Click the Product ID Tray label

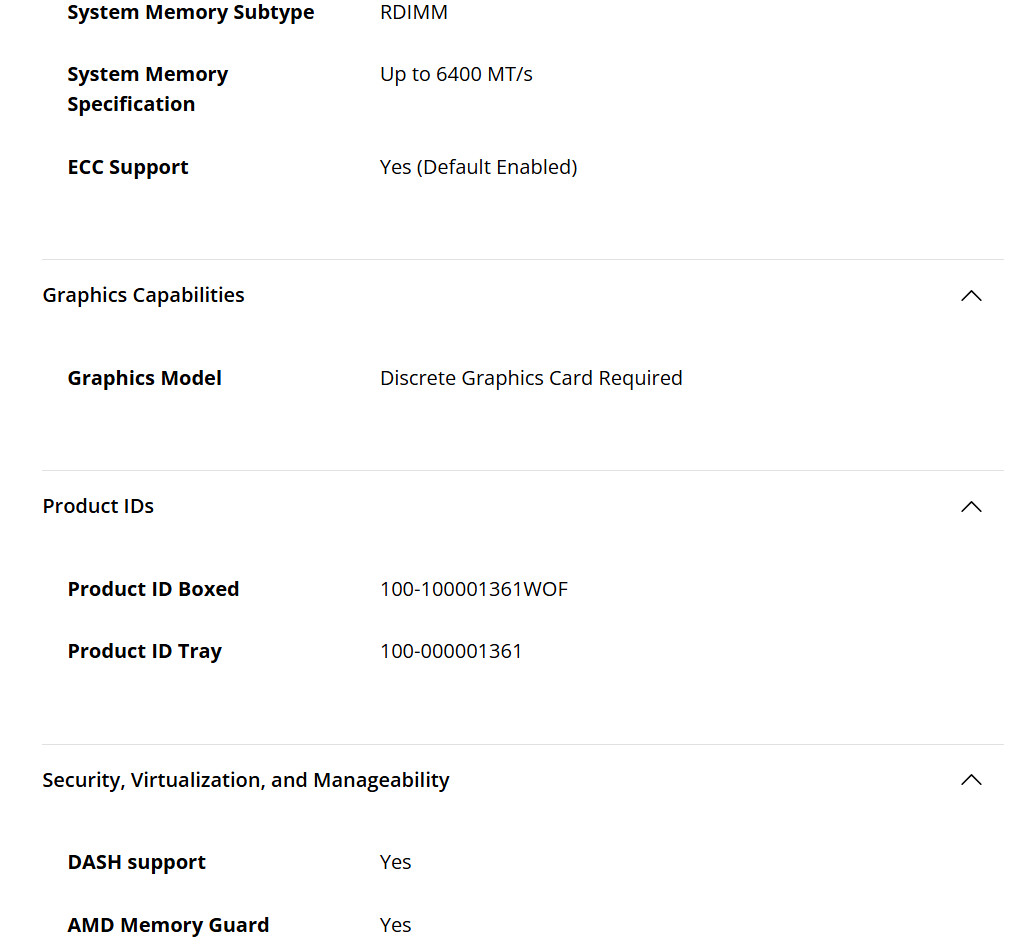click(144, 651)
